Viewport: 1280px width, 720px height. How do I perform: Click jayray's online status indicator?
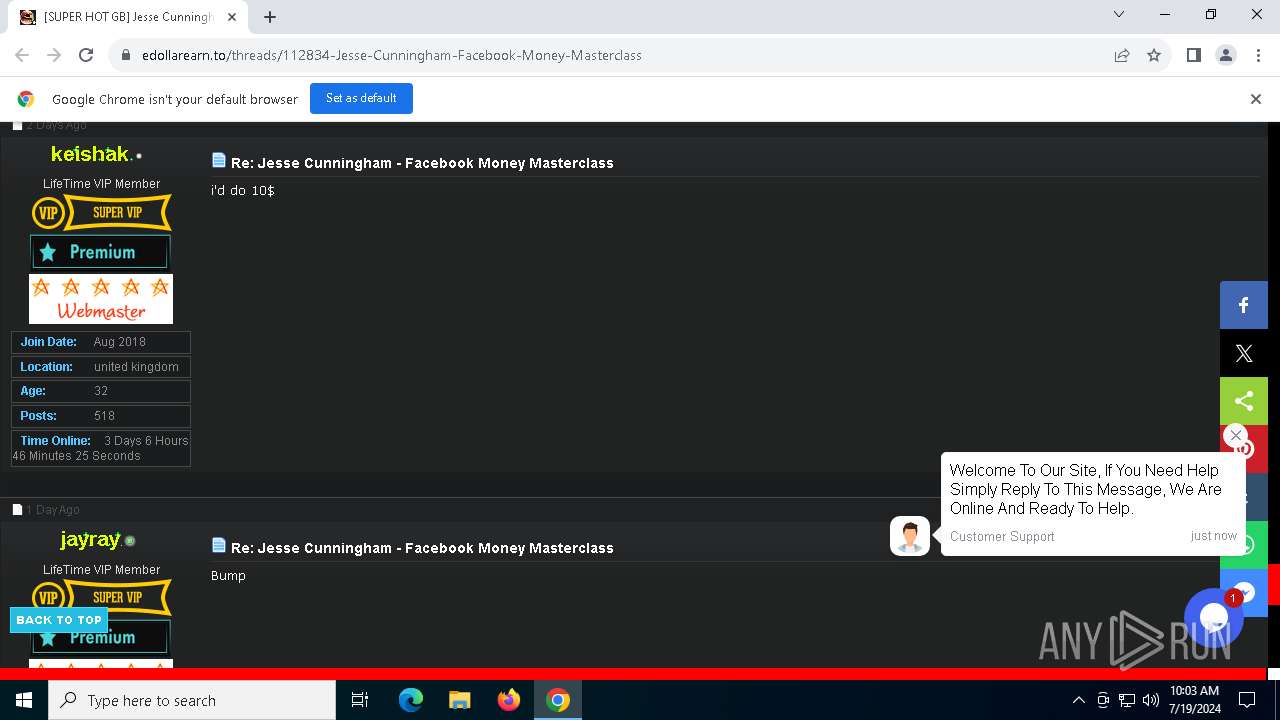pos(130,541)
